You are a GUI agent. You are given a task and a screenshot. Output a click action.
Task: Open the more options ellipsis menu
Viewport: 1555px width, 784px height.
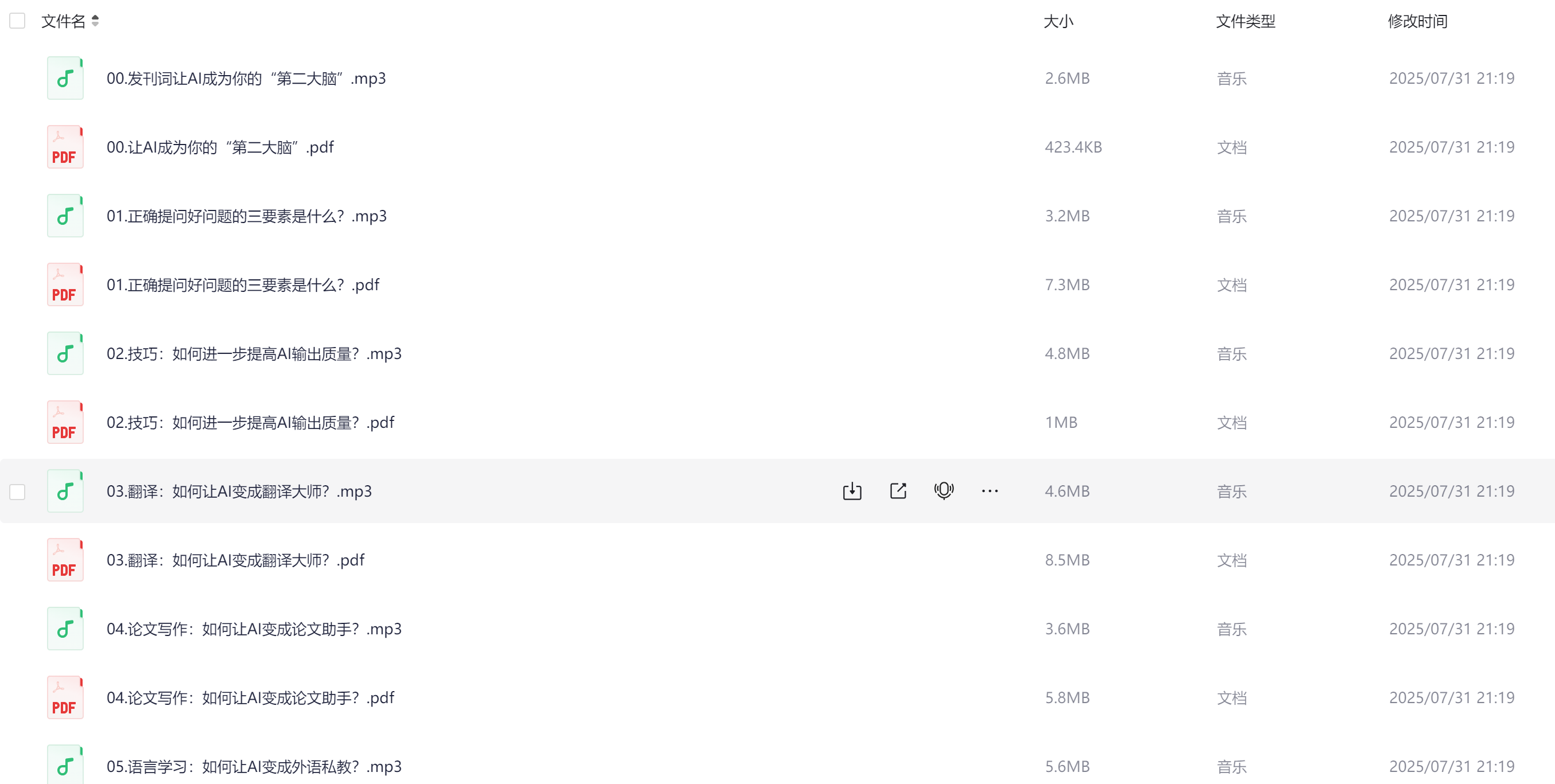point(990,491)
